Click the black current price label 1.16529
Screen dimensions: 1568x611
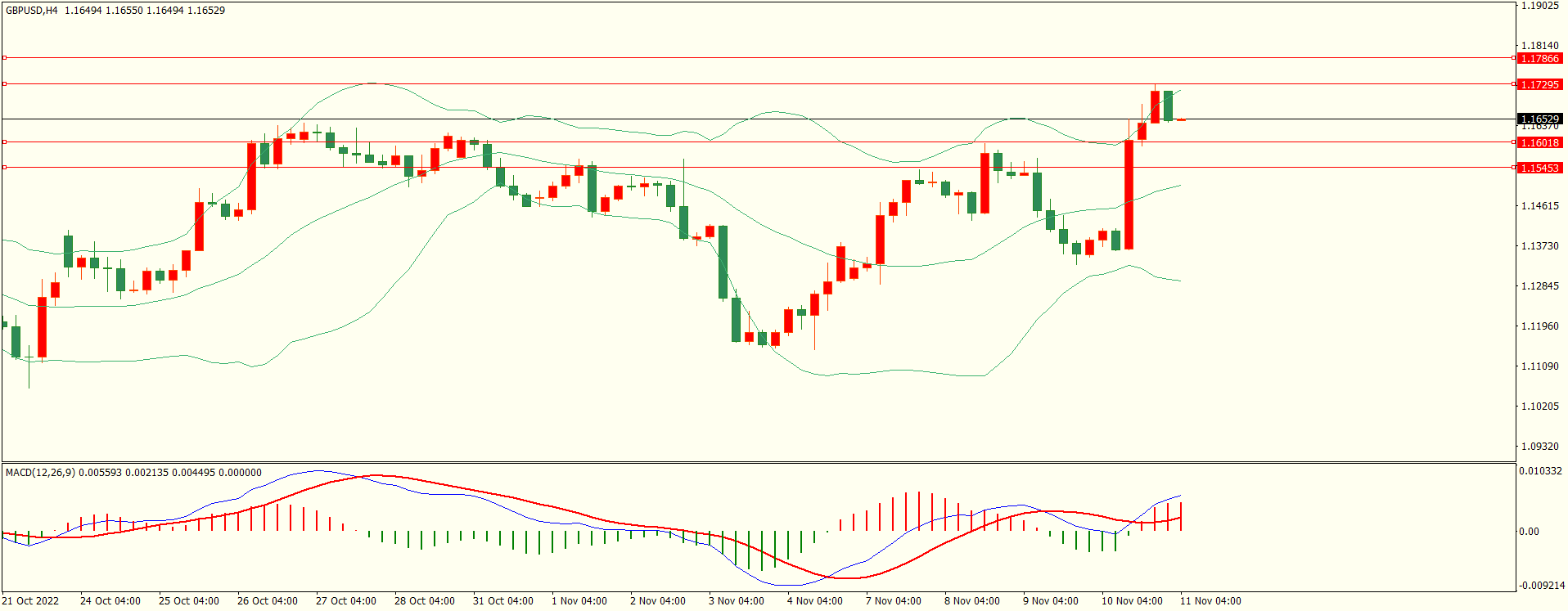pyautogui.click(x=1539, y=119)
